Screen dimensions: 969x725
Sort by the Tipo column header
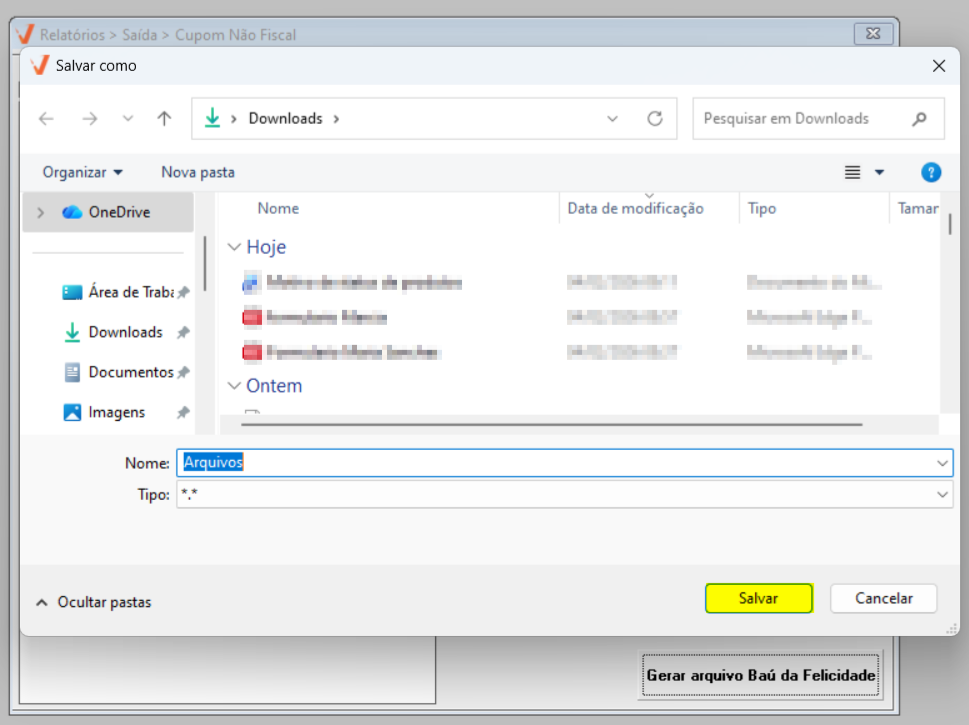761,208
